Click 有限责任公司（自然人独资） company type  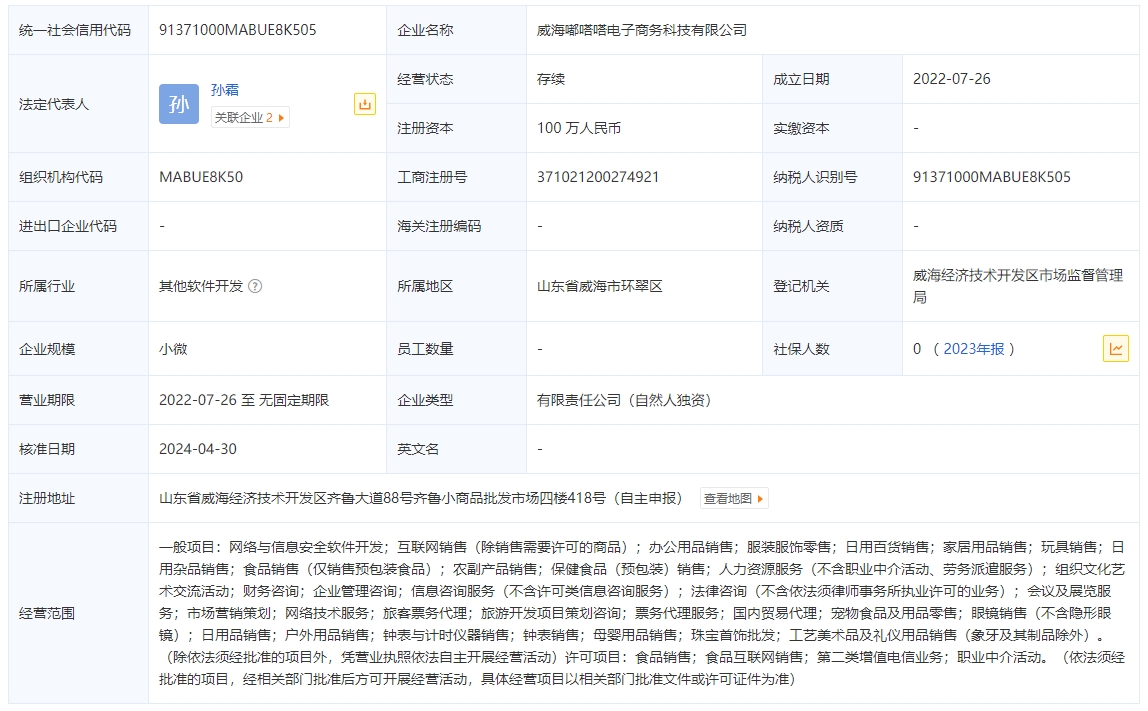(x=624, y=401)
